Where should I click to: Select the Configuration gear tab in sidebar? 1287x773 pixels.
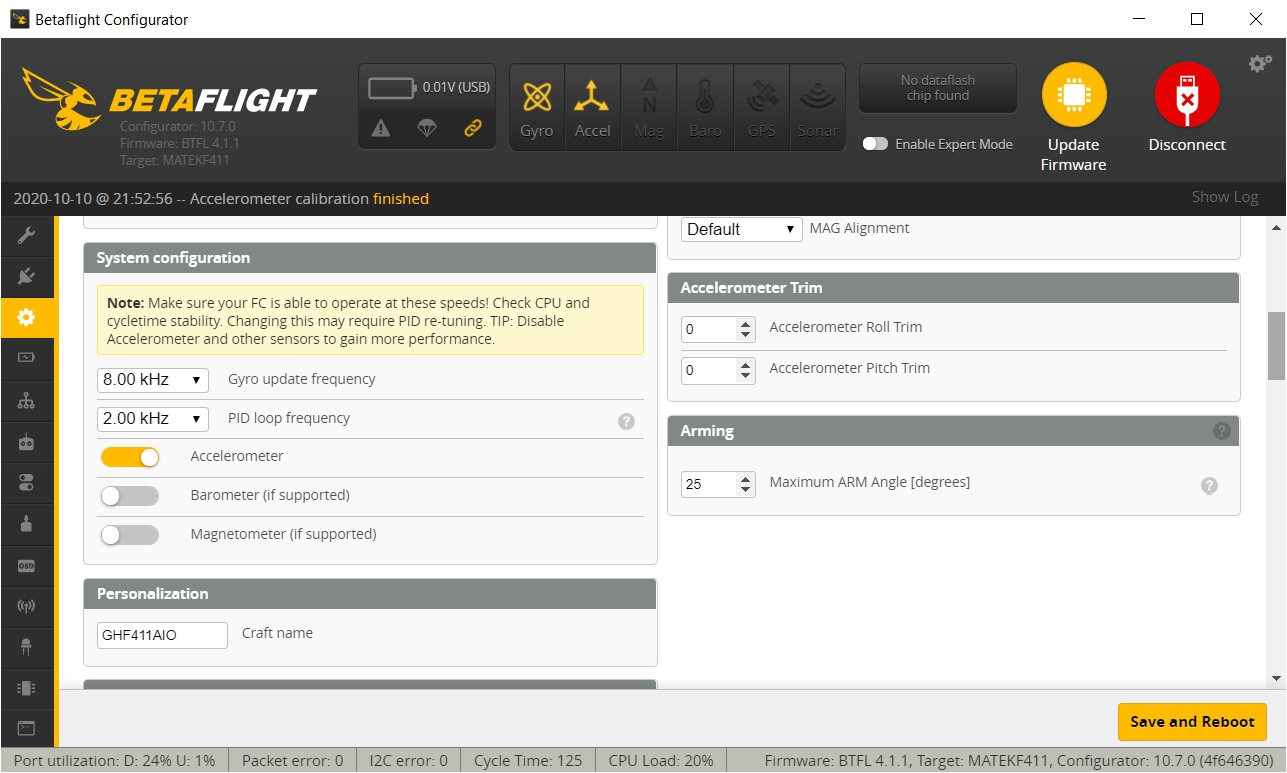coord(27,317)
